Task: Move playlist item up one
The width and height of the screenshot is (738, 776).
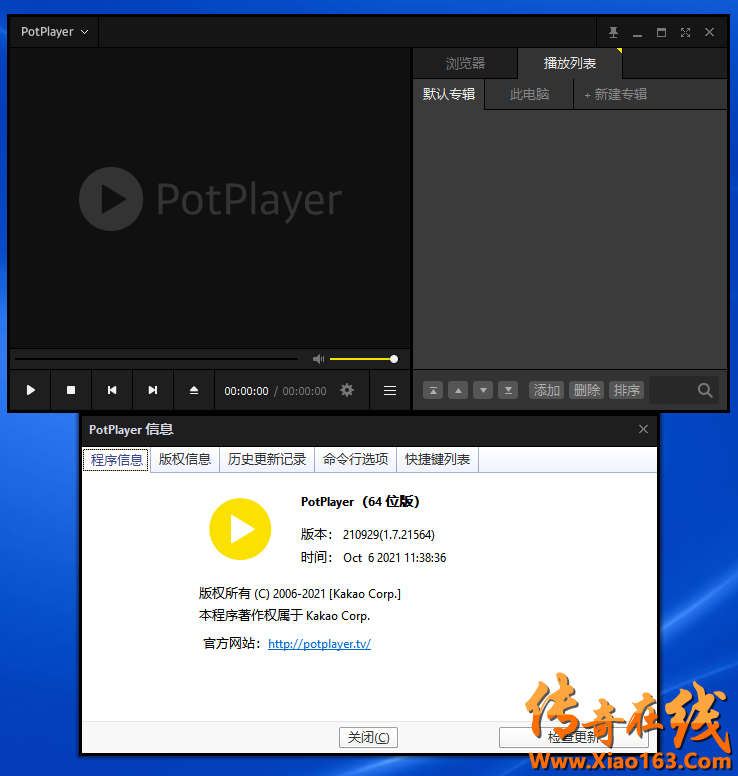Action: click(458, 390)
